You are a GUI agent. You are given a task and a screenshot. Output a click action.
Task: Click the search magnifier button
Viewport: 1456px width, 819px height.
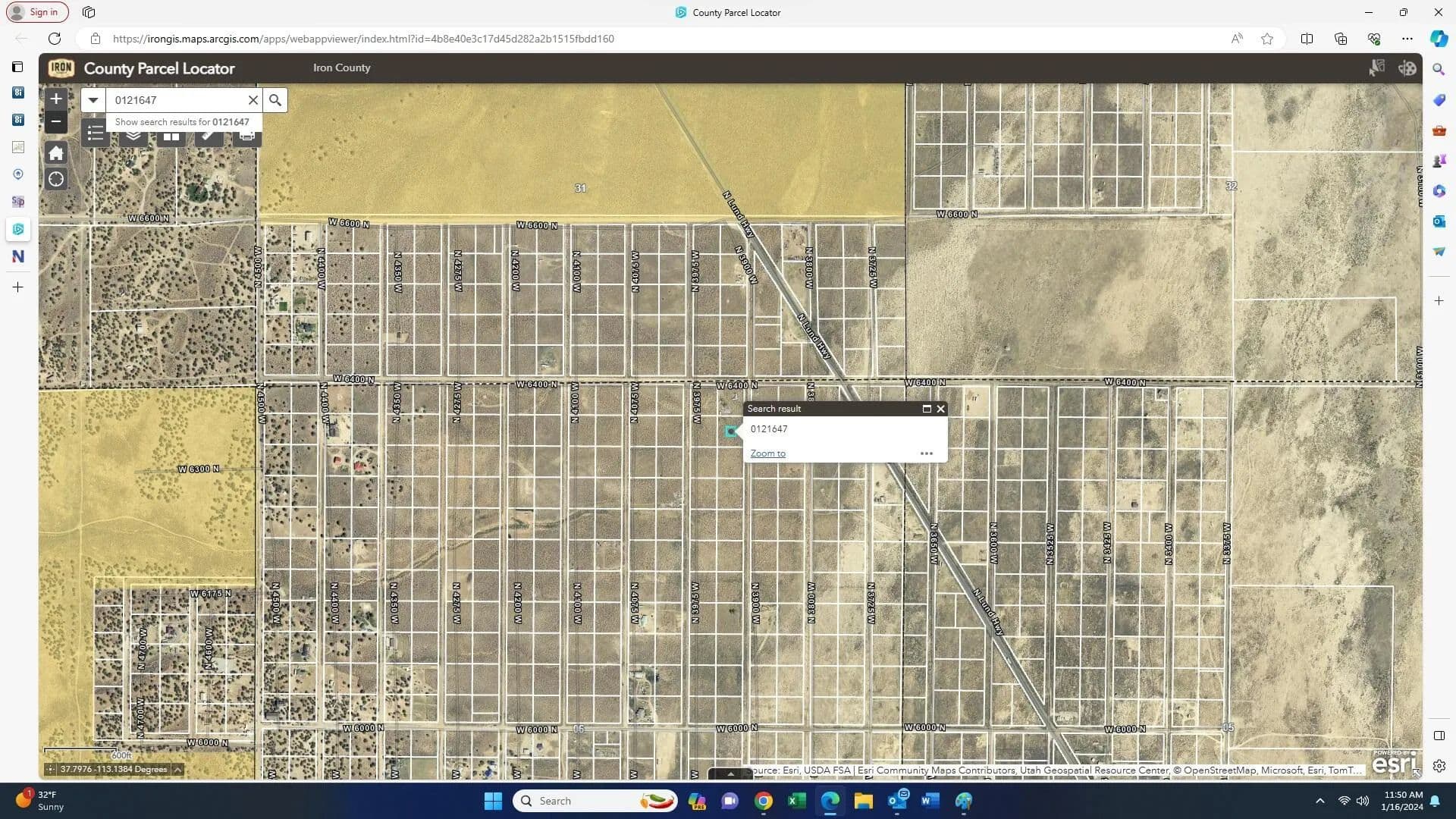click(x=275, y=100)
